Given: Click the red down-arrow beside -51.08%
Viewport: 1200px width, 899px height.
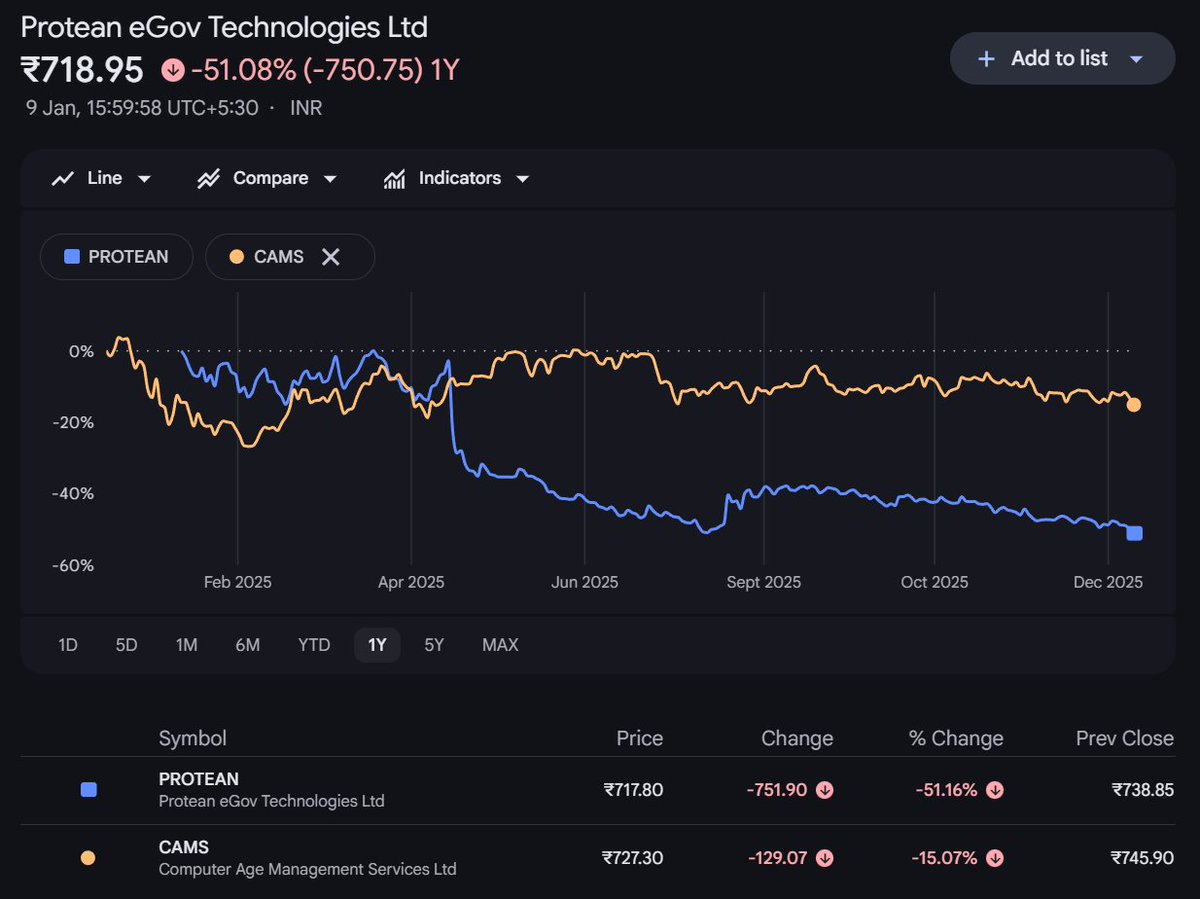Looking at the screenshot, I should point(173,70).
